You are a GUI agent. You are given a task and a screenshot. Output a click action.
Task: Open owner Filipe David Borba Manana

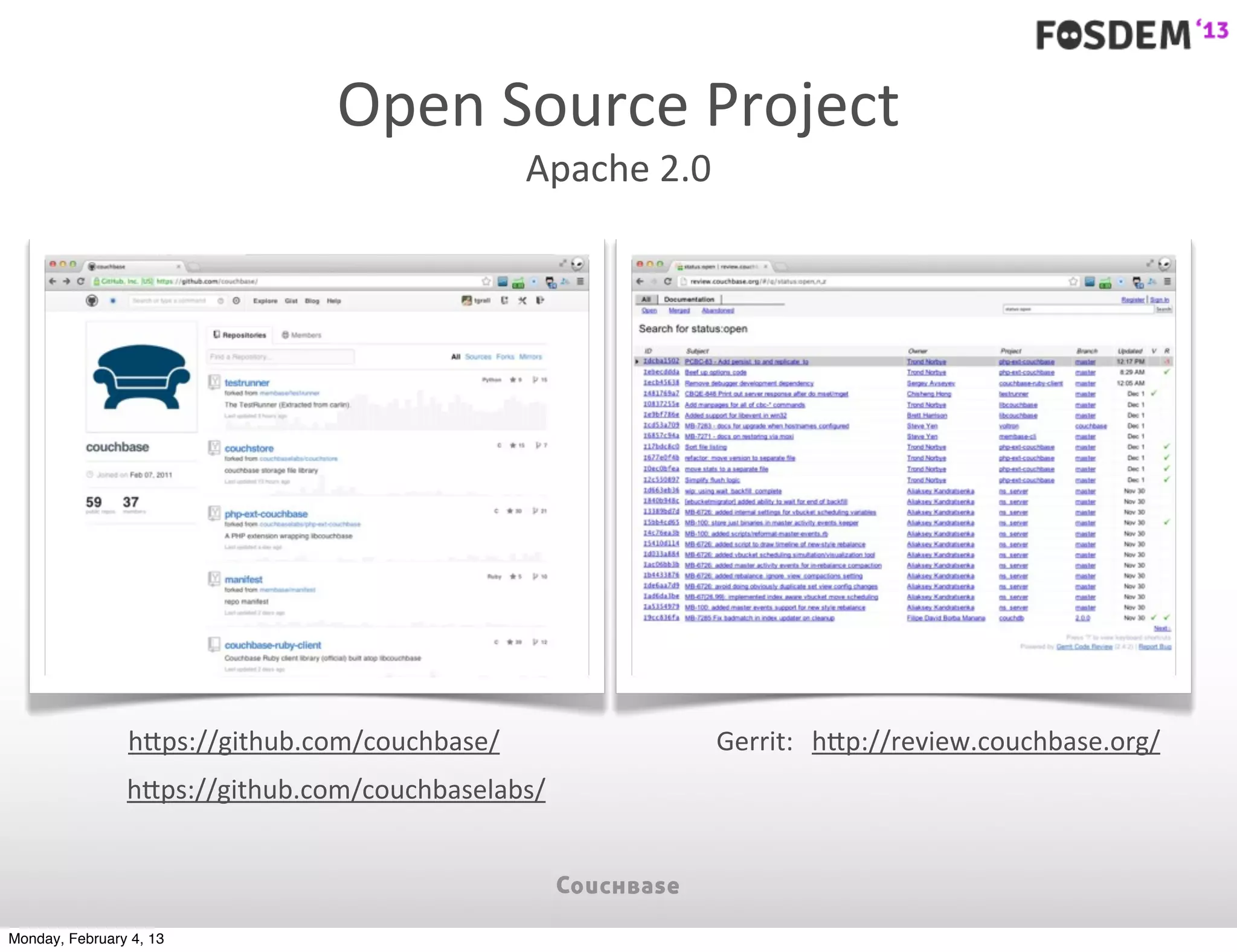tap(945, 618)
